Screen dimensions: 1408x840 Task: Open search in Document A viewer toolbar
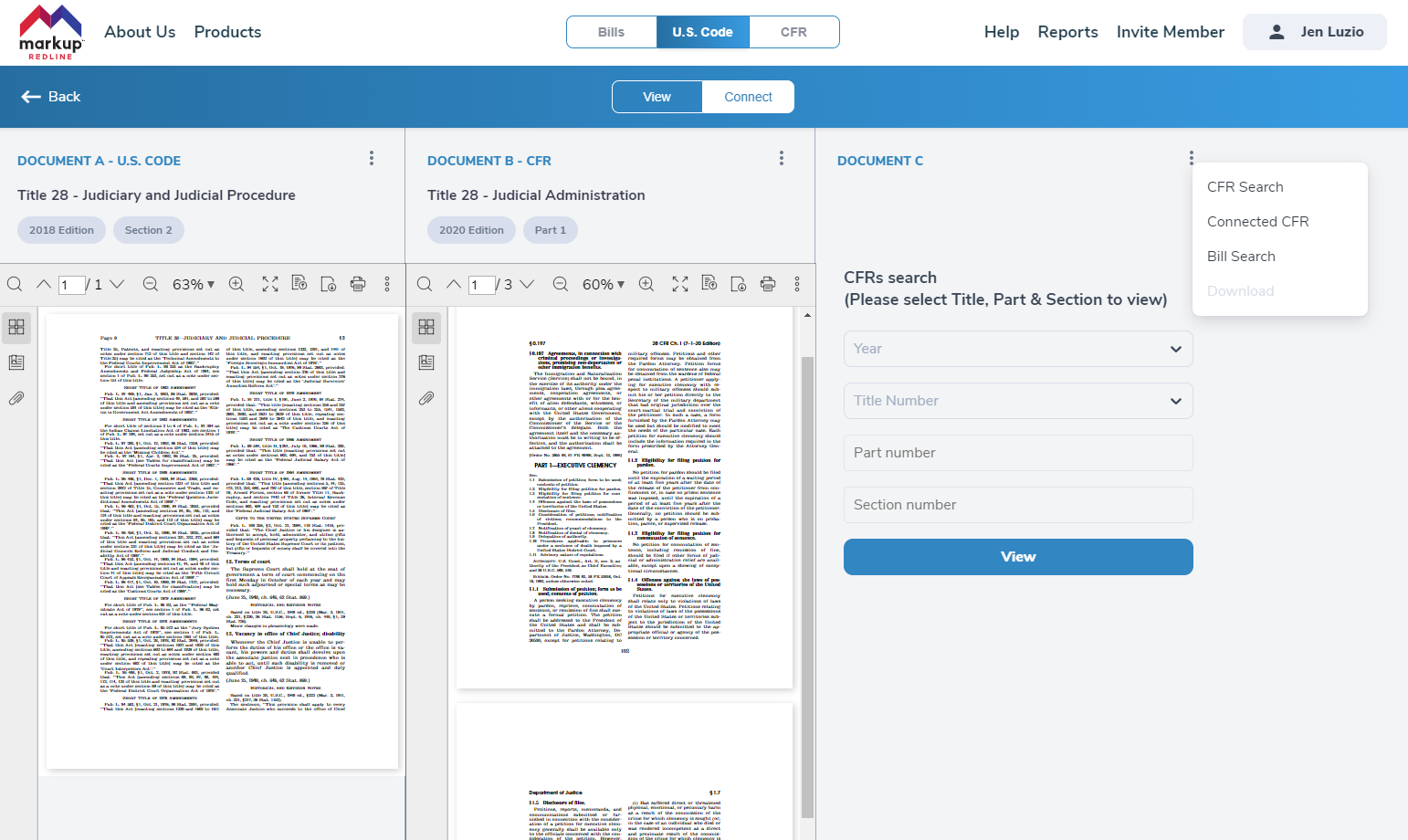pos(15,284)
